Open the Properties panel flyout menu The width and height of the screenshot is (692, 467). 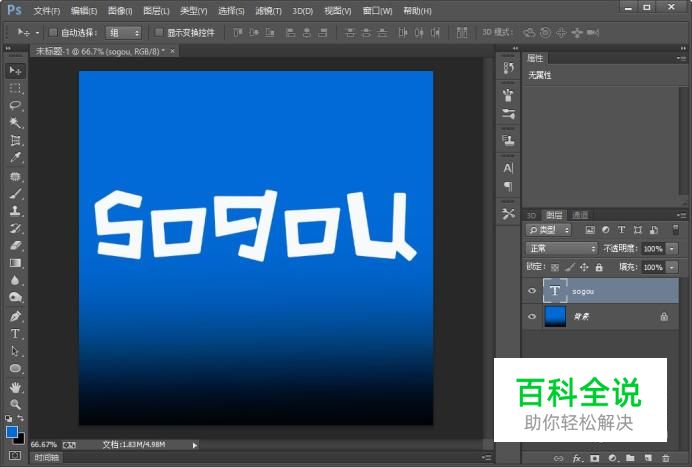pos(681,58)
